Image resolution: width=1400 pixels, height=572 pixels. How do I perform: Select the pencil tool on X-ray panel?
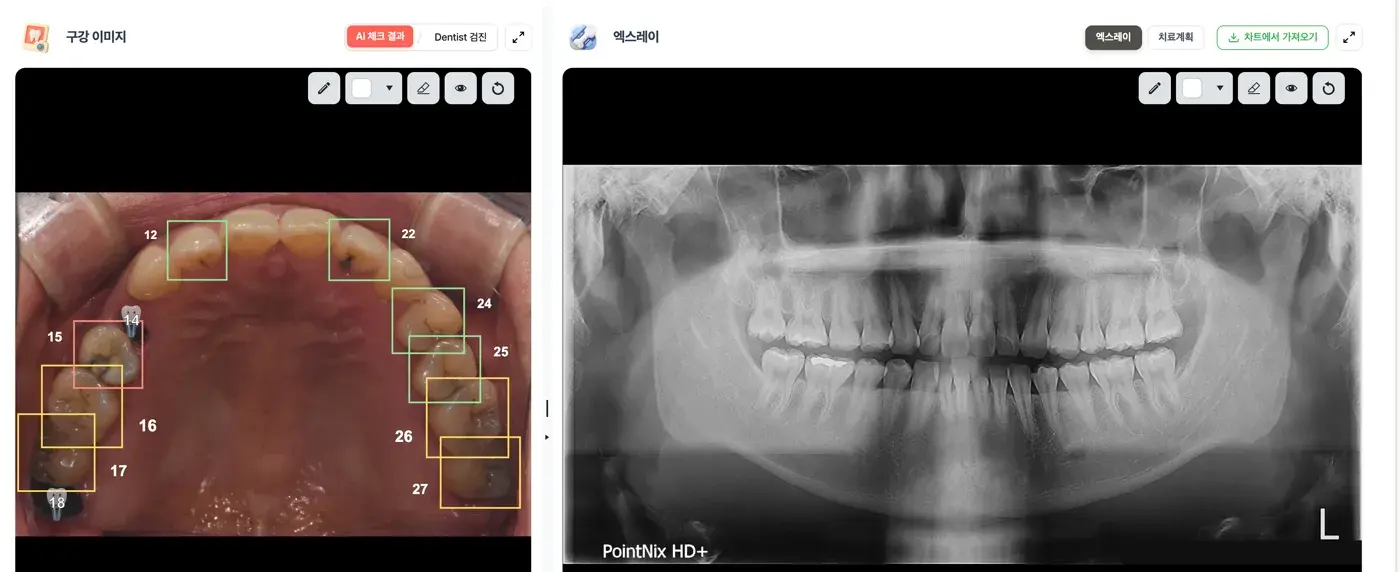tap(1155, 88)
